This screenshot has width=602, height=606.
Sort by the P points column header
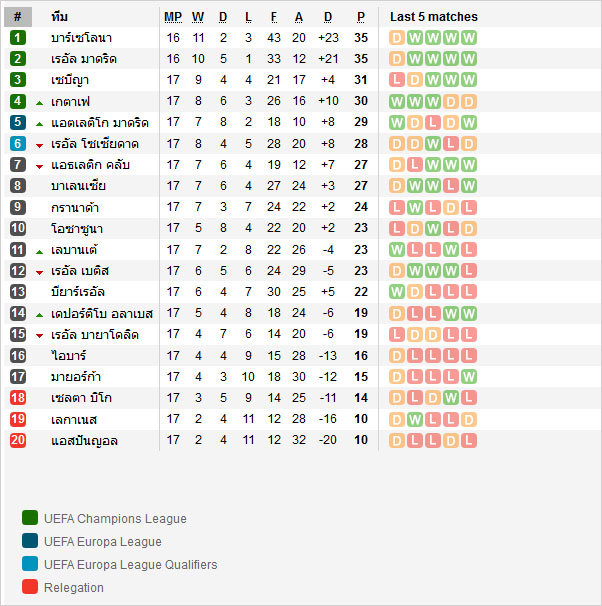tap(361, 17)
